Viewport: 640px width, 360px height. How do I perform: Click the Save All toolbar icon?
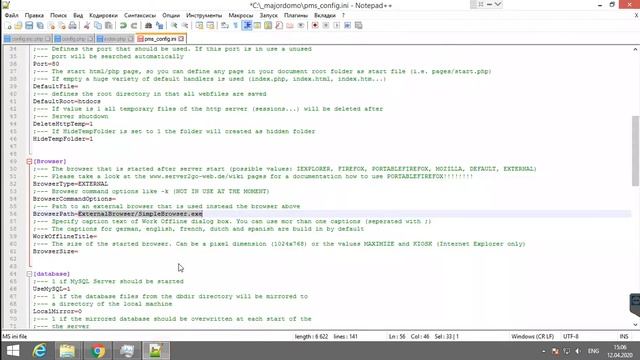40,26
